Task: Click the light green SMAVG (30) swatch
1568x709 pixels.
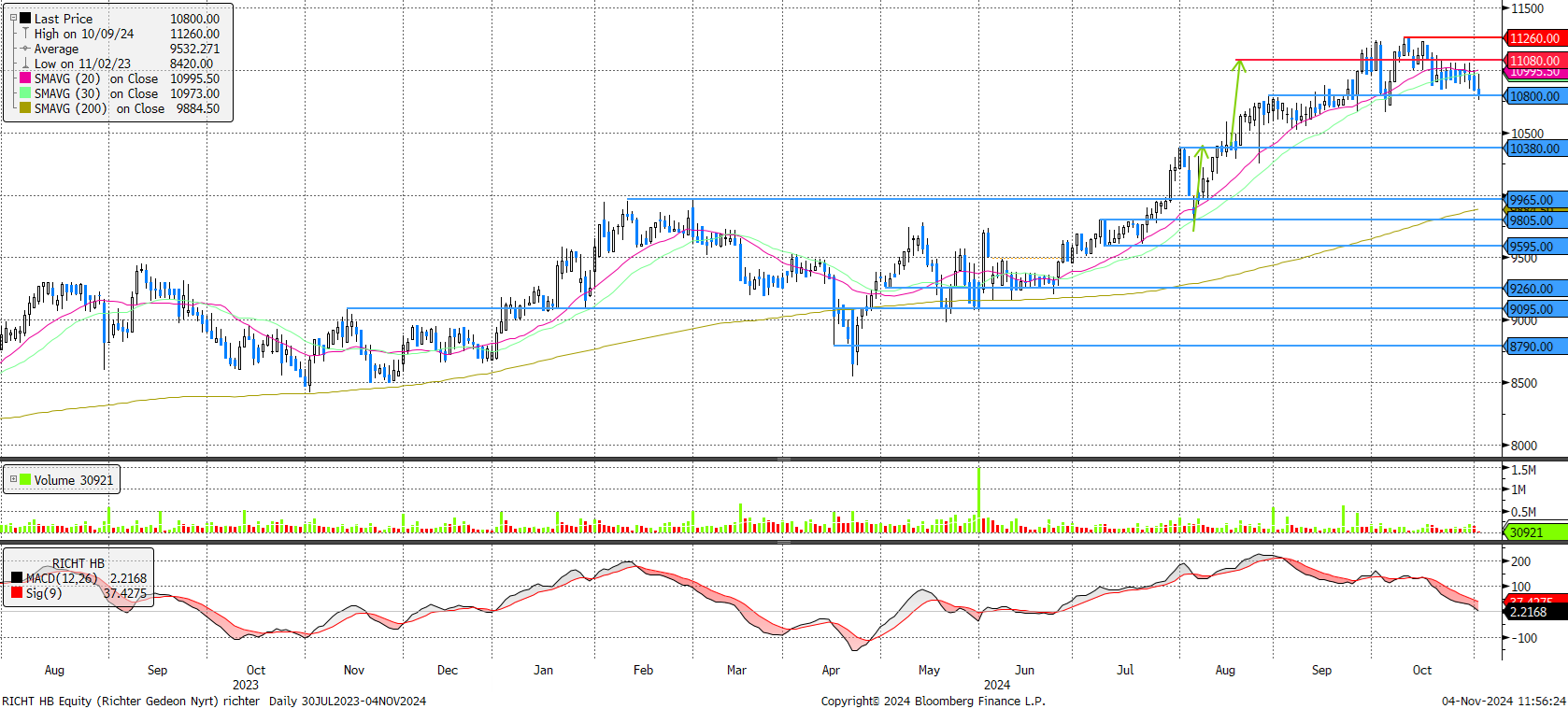Action: [25, 92]
